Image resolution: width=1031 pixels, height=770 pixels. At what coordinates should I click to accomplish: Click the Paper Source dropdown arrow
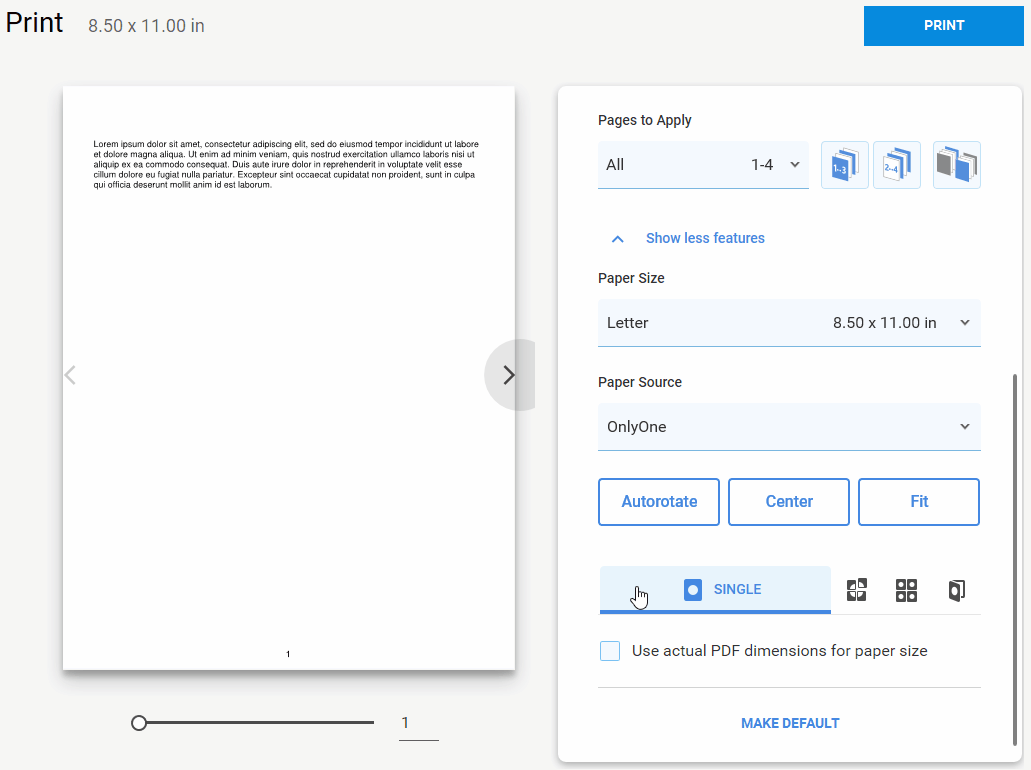[x=965, y=427]
